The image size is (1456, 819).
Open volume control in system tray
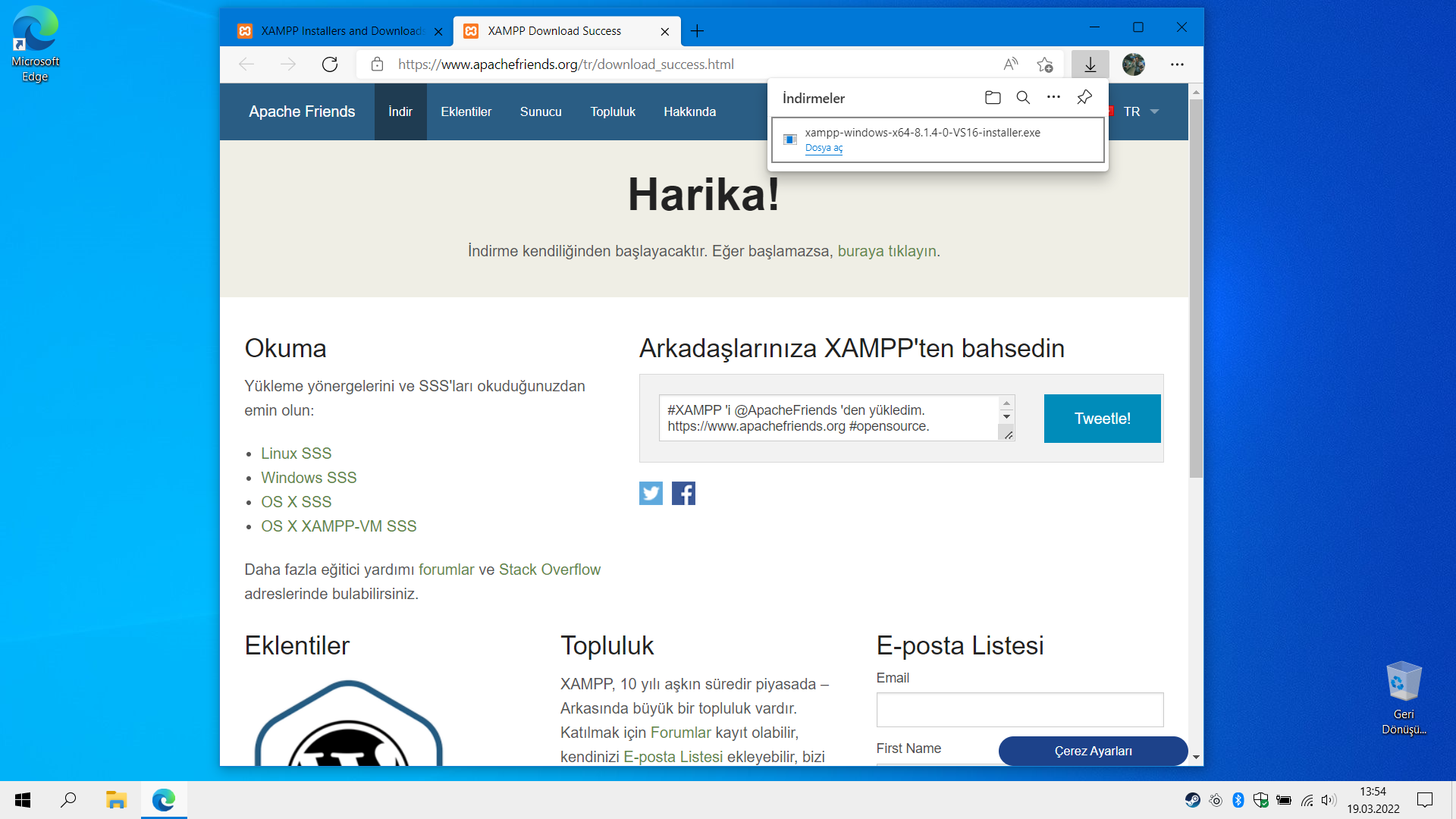point(1329,800)
